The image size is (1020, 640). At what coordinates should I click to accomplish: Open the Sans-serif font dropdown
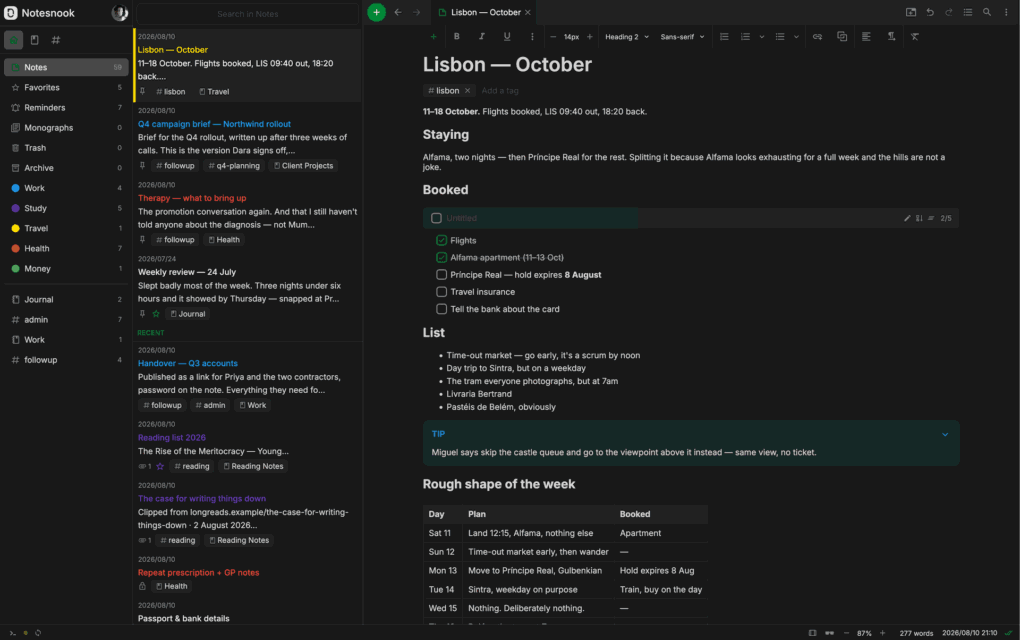point(682,37)
